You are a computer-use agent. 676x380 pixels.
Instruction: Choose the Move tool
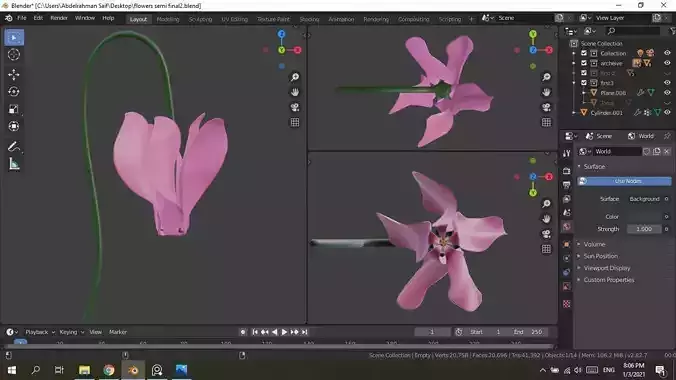(x=14, y=74)
